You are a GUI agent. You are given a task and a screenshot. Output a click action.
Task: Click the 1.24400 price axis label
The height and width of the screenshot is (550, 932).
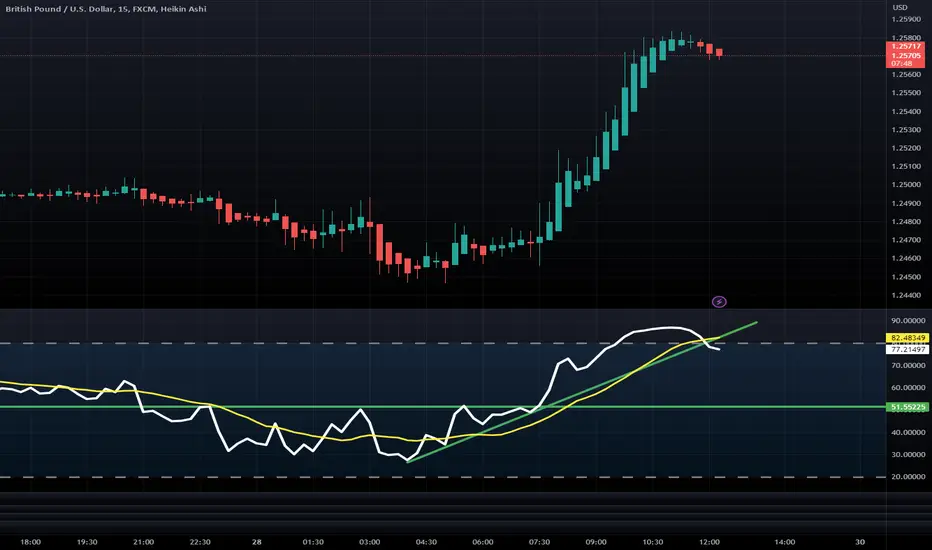(906, 296)
